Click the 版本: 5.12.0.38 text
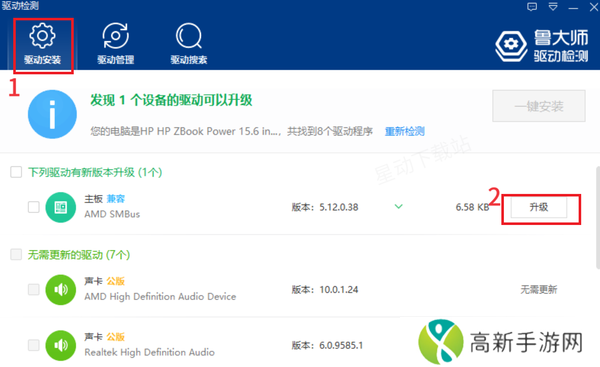600x367 pixels. coord(325,207)
